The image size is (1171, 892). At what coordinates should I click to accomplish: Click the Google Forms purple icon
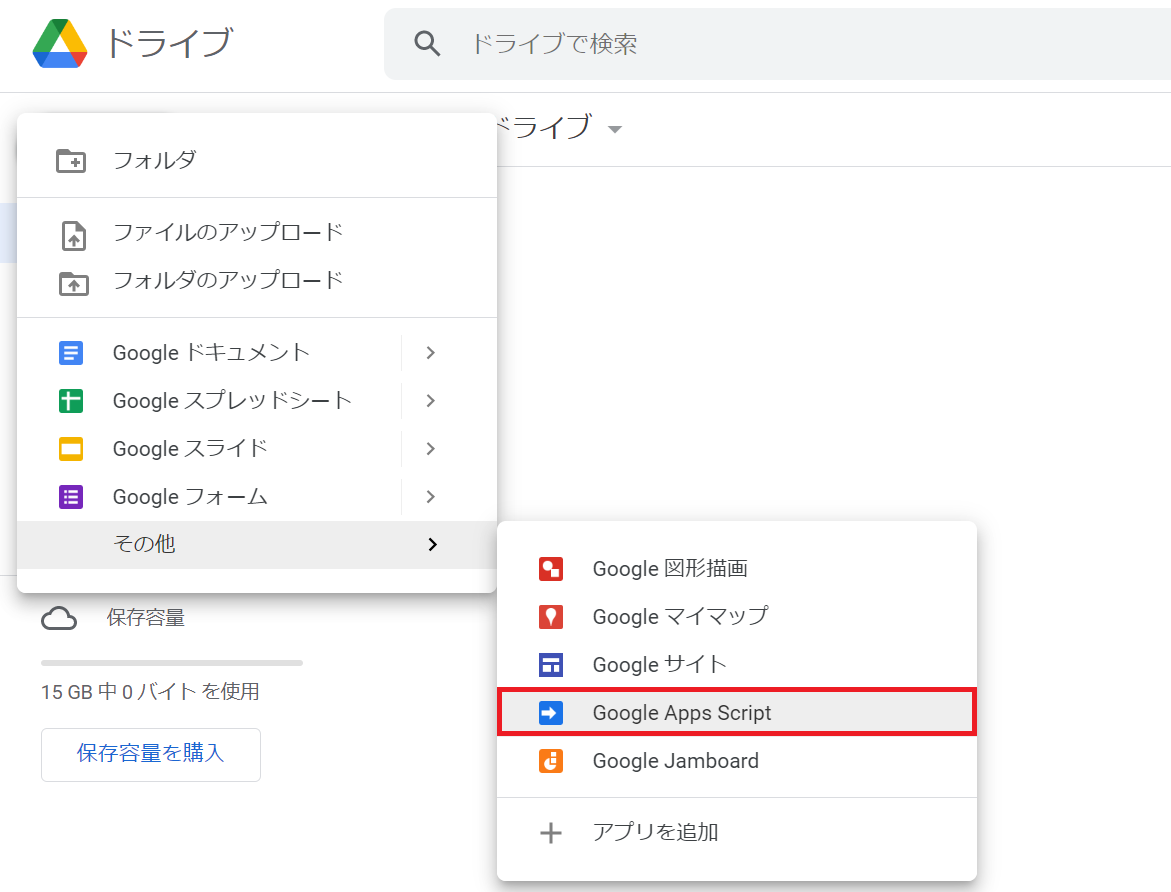(71, 497)
